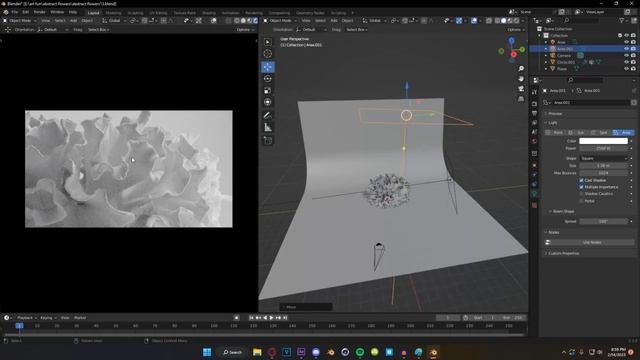Hide the Plane object in viewport
Image resolution: width=640 pixels, height=360 pixels.
627,69
